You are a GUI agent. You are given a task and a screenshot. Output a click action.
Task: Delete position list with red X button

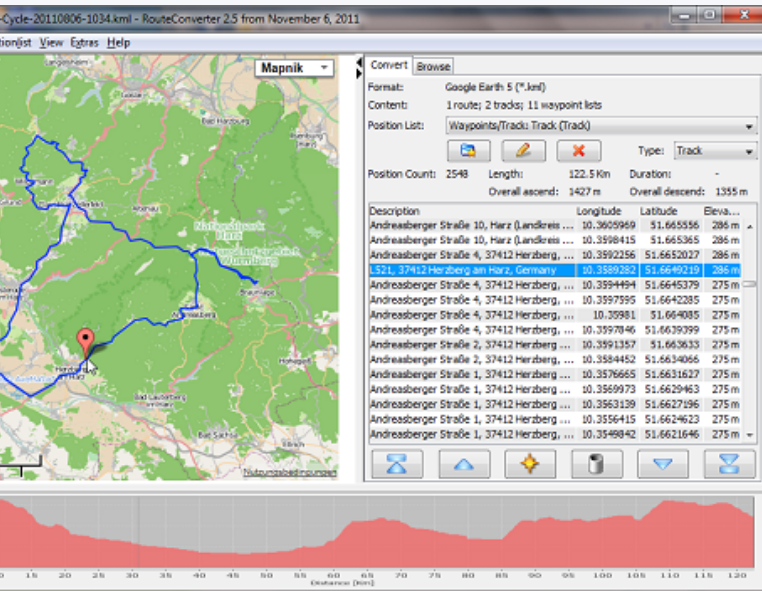pyautogui.click(x=577, y=151)
